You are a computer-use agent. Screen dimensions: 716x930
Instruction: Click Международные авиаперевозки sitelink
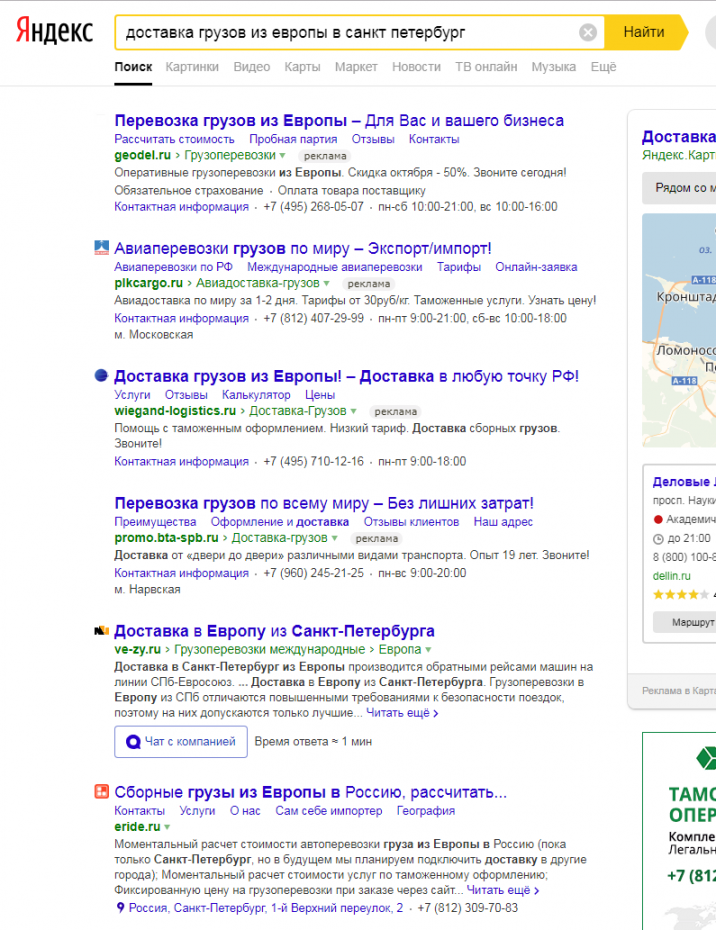[x=335, y=267]
